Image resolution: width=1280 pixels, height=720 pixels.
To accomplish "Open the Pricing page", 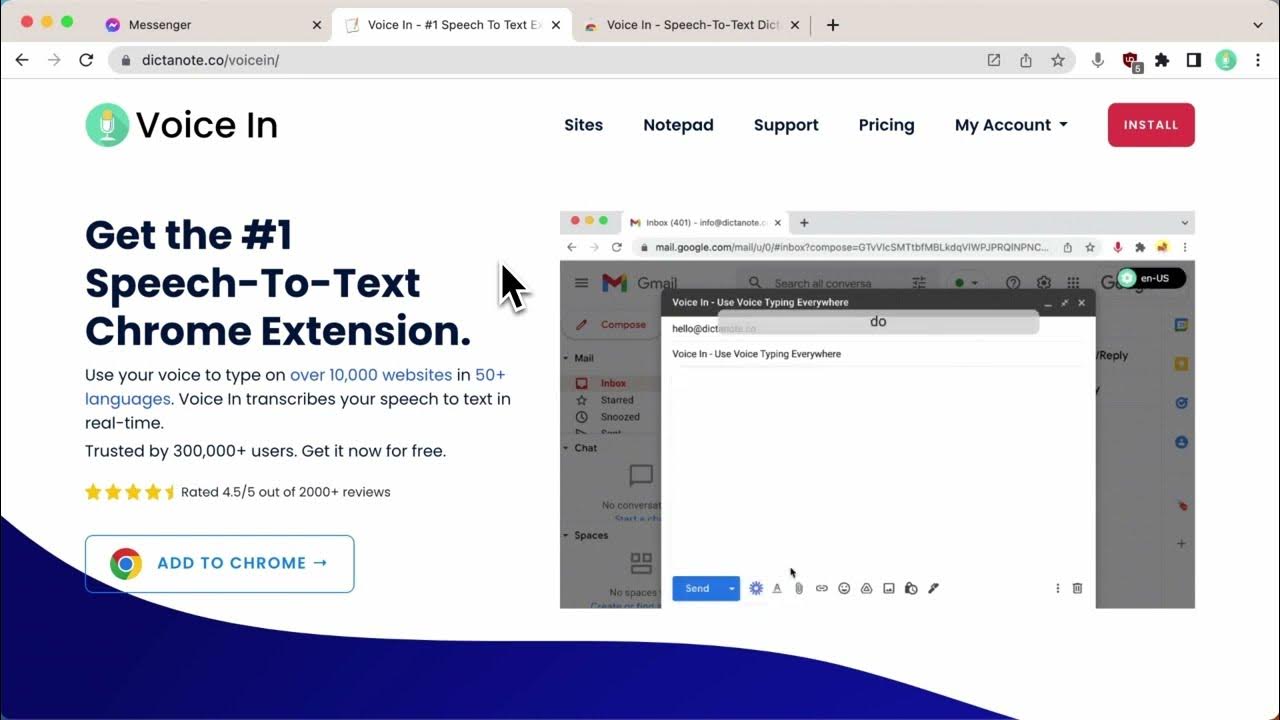I will point(886,125).
